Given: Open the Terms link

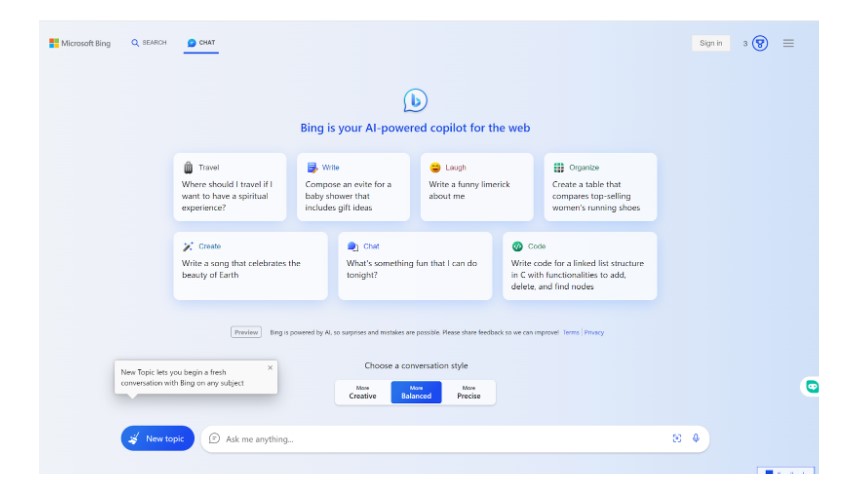Looking at the screenshot, I should (x=571, y=332).
